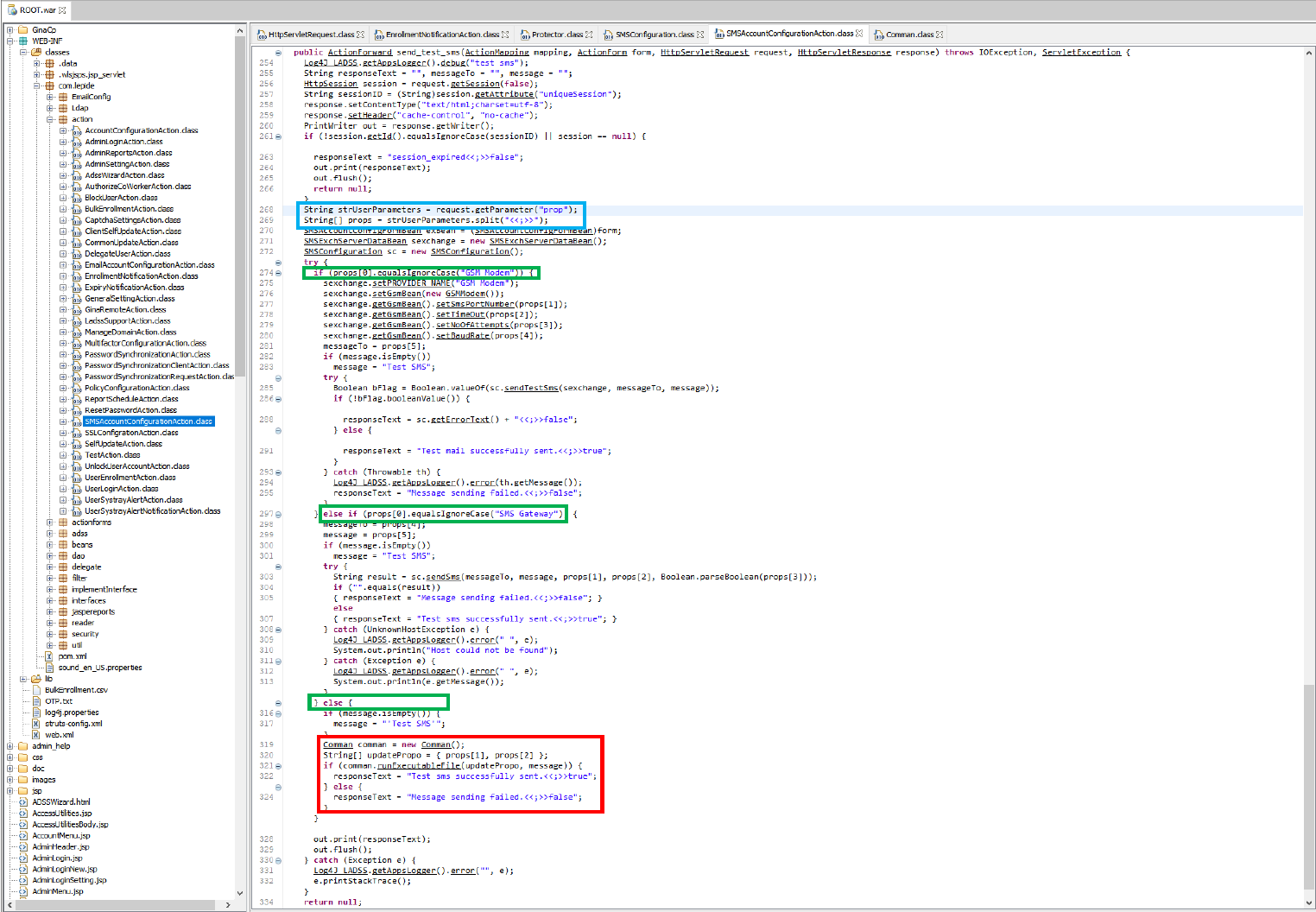
Task: Collapse the action package node
Action: coord(50,119)
